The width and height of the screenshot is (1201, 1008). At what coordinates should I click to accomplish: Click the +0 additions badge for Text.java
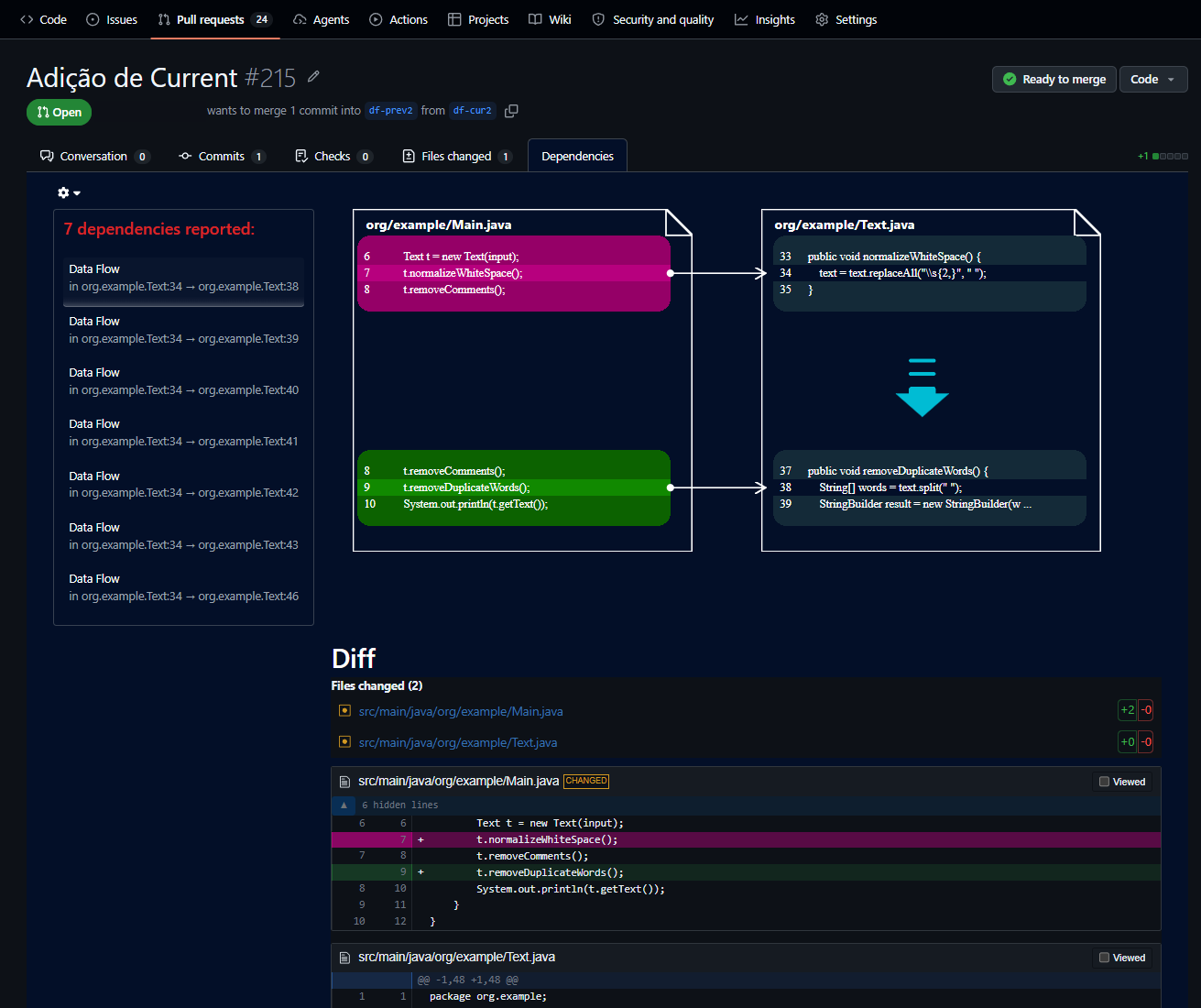pos(1128,741)
